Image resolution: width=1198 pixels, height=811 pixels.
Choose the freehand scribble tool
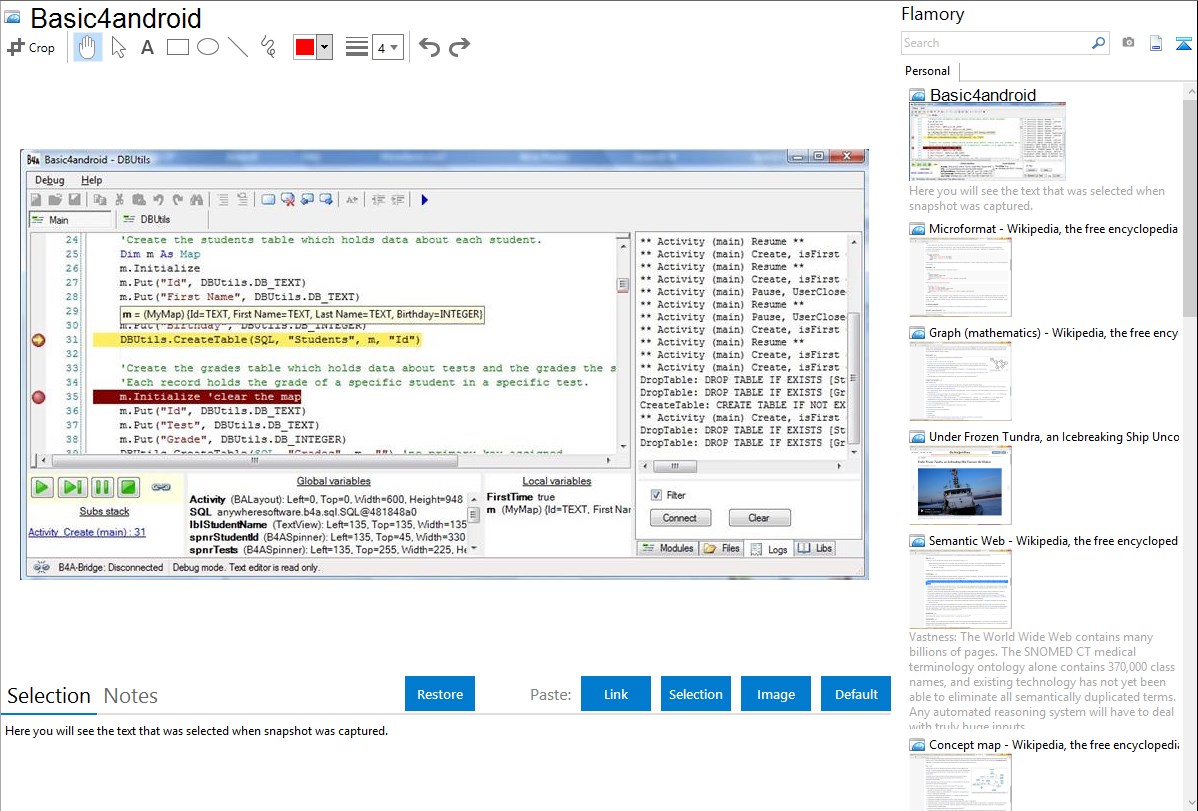coord(268,47)
